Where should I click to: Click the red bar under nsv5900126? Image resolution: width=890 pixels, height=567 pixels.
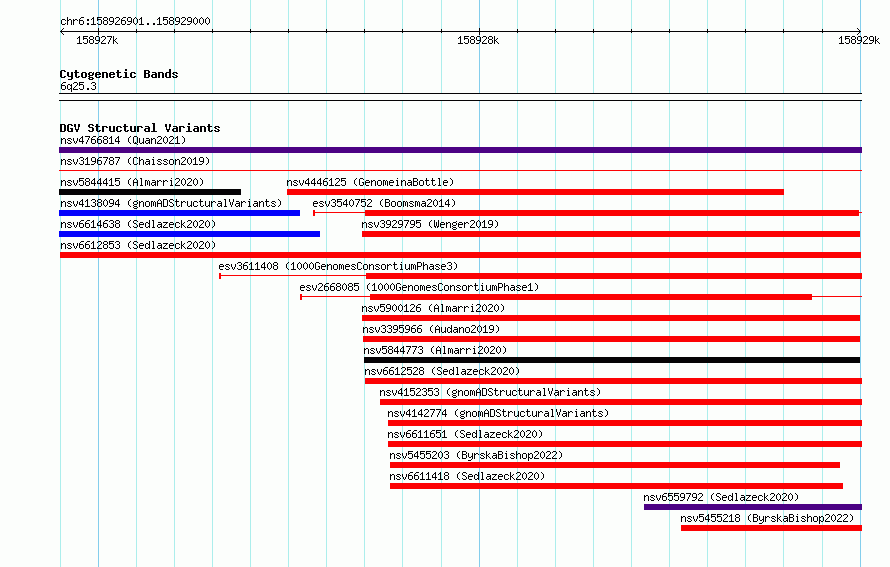611,318
